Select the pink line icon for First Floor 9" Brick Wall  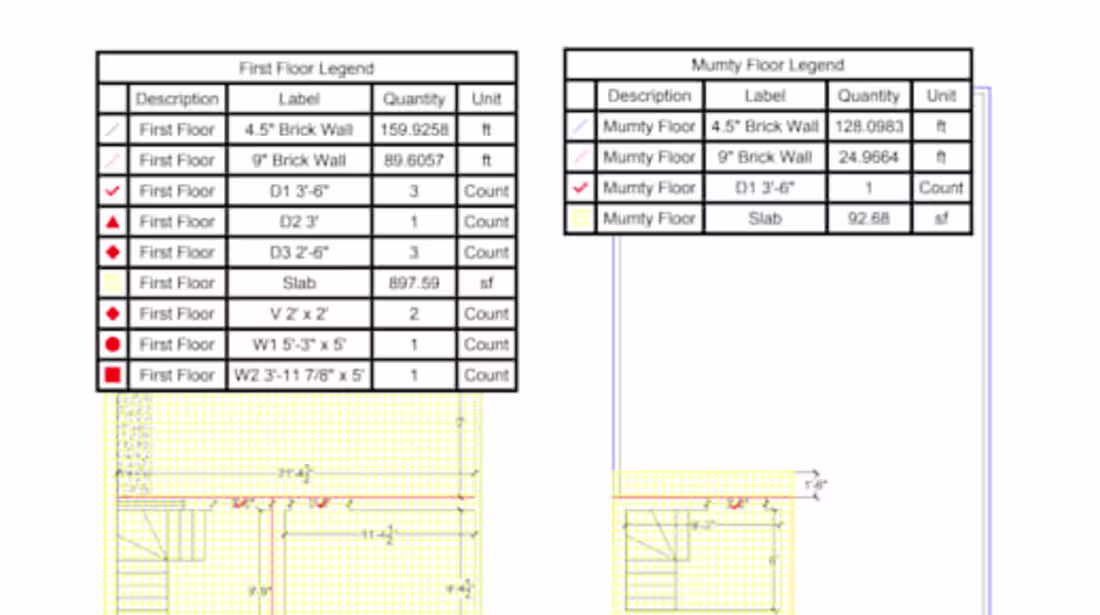coord(113,161)
